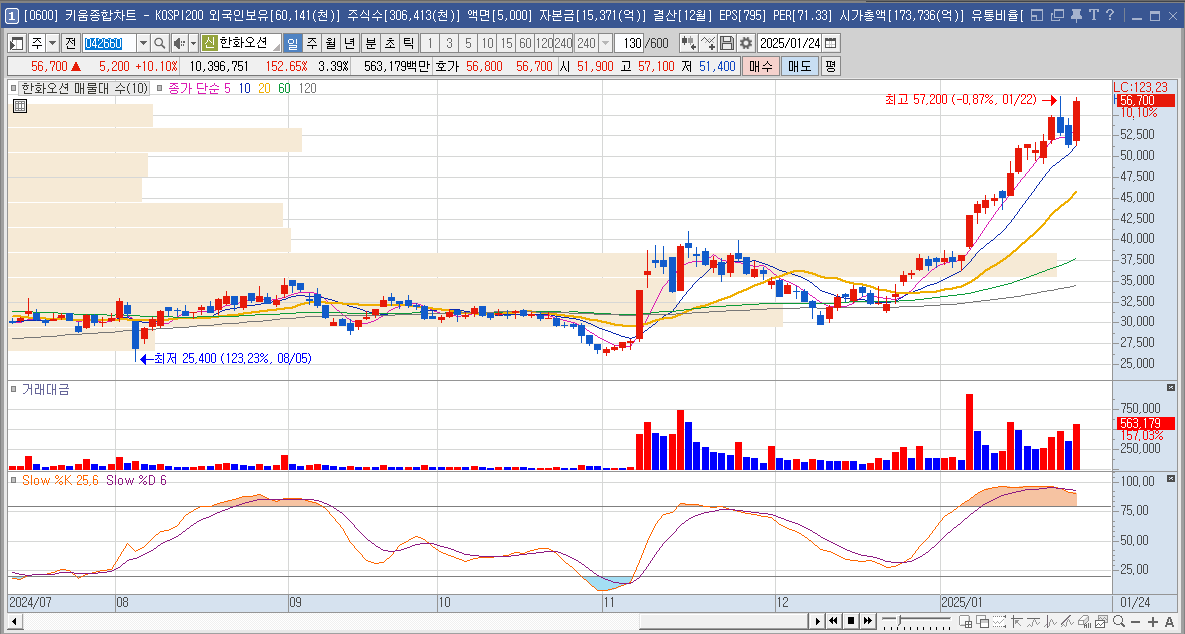
Task: Fast forward the chart replay
Action: pos(868,621)
